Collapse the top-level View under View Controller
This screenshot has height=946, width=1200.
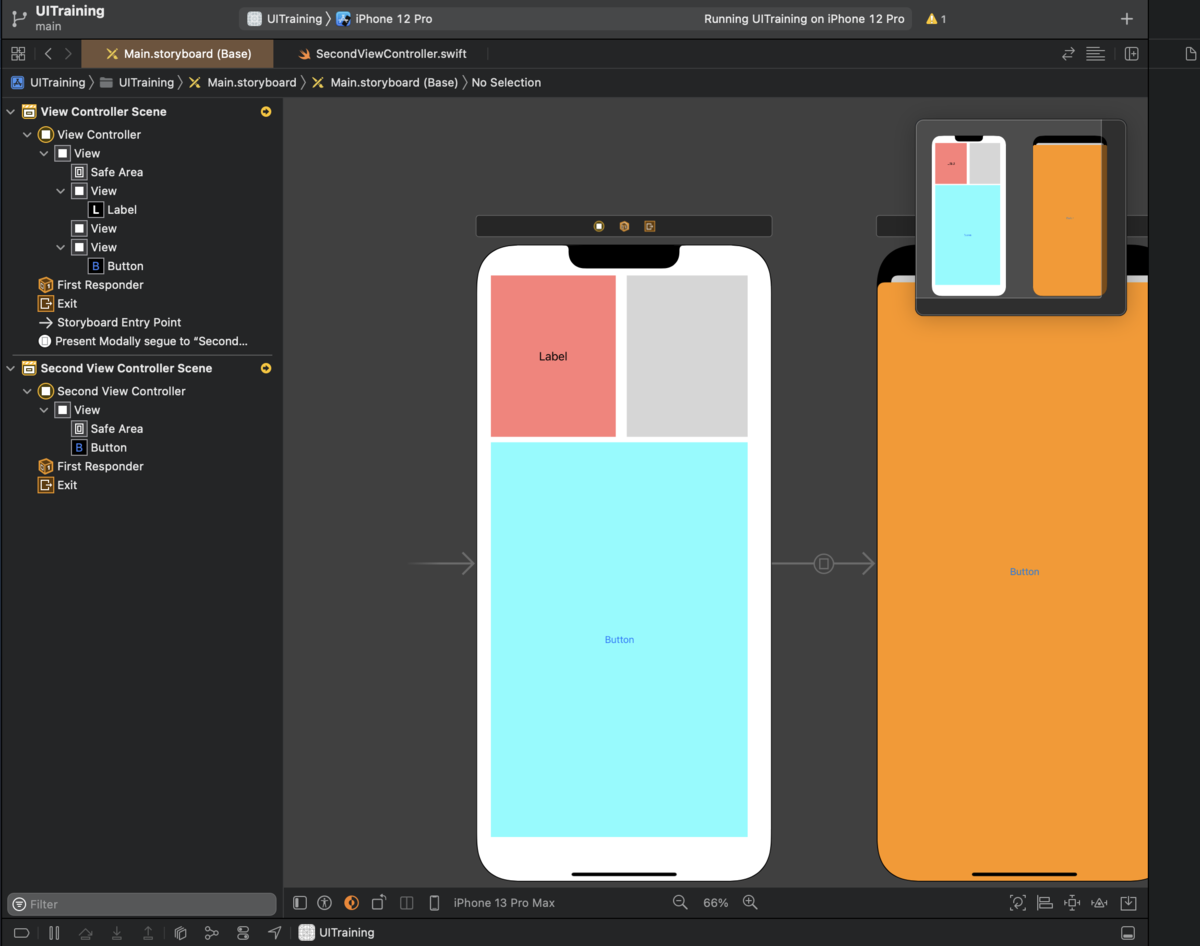pyautogui.click(x=44, y=154)
